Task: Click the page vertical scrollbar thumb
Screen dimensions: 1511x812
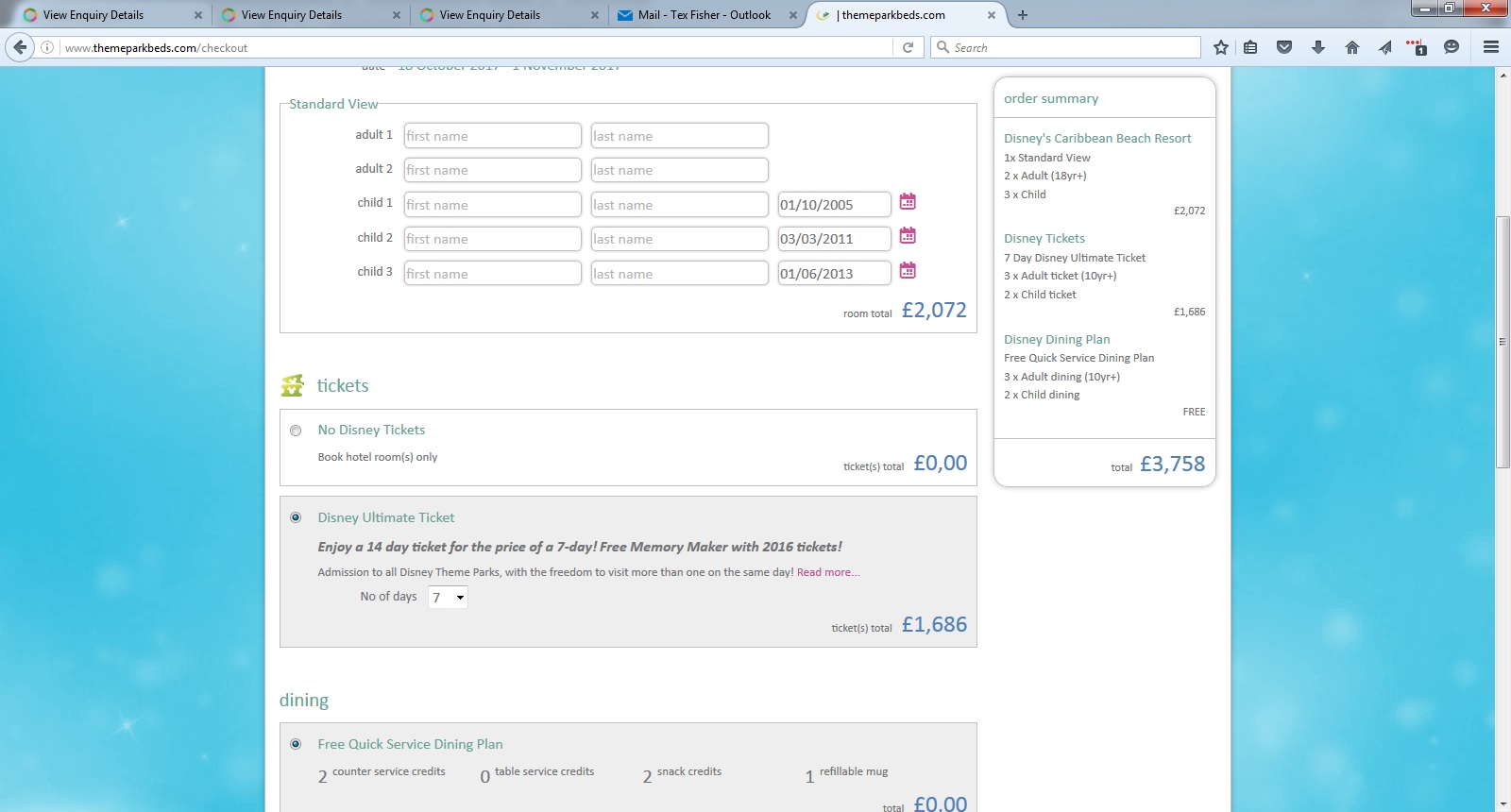Action: [1503, 342]
